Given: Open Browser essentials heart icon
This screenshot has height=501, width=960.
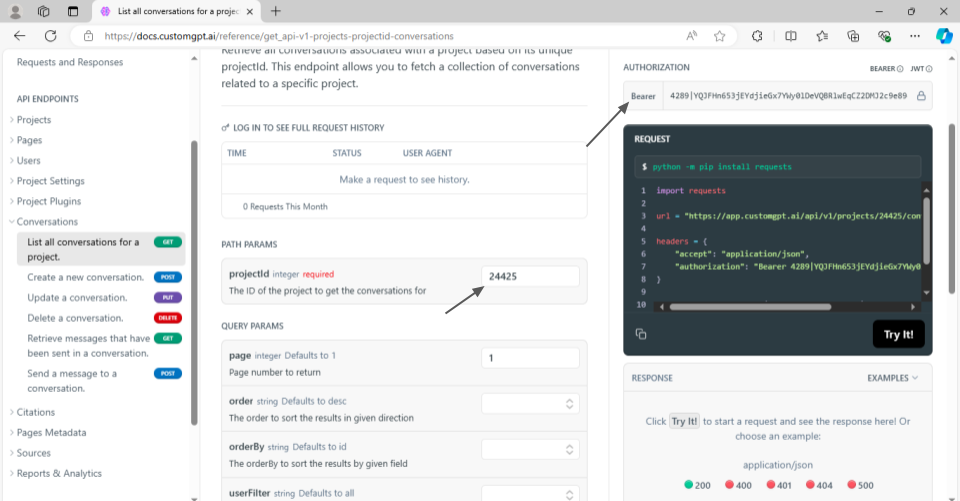Looking at the screenshot, I should (x=884, y=36).
